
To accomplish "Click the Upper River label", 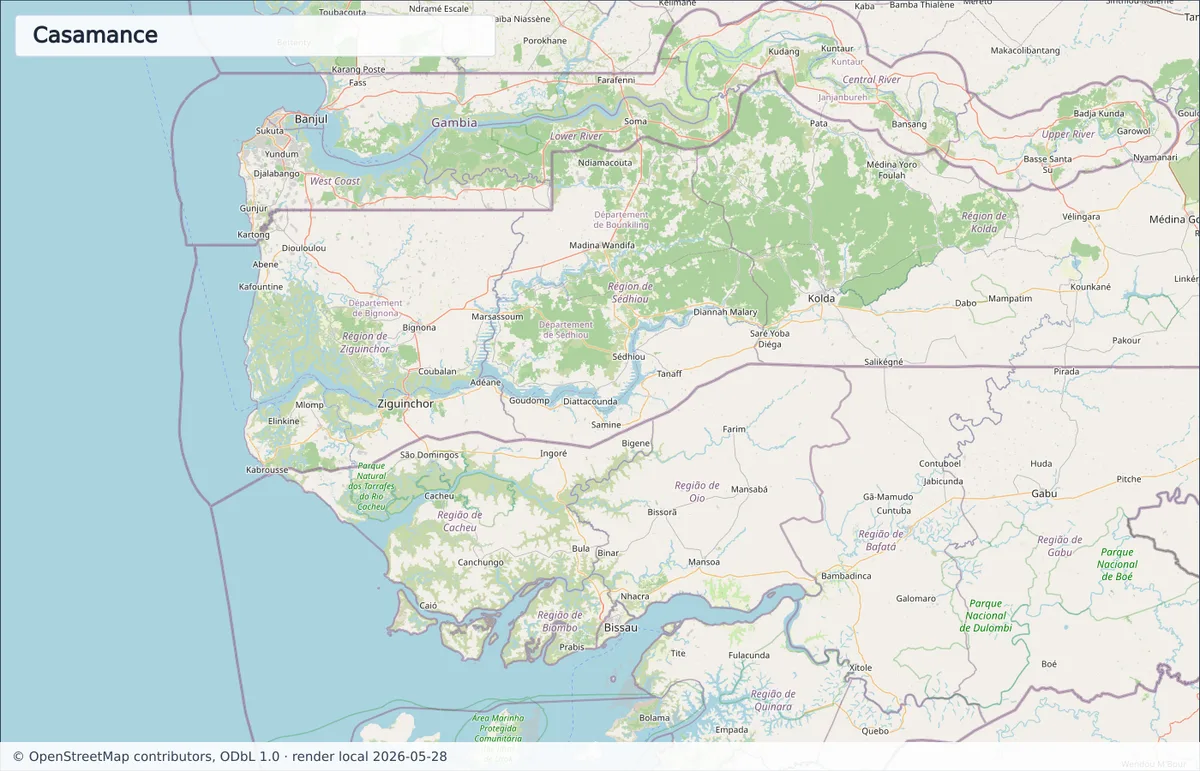I will click(1069, 134).
